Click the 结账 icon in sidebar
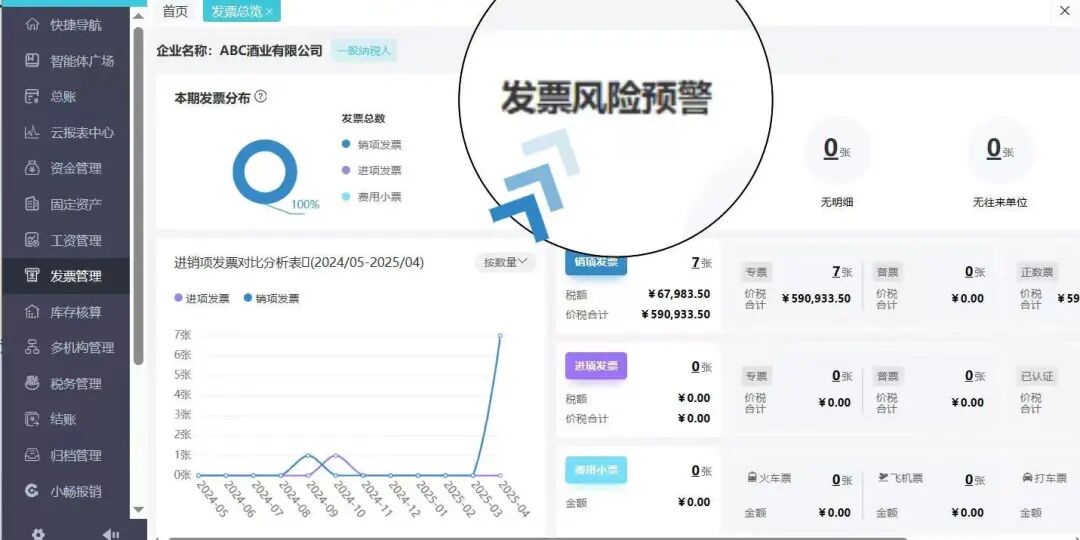The width and height of the screenshot is (1080, 540). pyautogui.click(x=32, y=419)
